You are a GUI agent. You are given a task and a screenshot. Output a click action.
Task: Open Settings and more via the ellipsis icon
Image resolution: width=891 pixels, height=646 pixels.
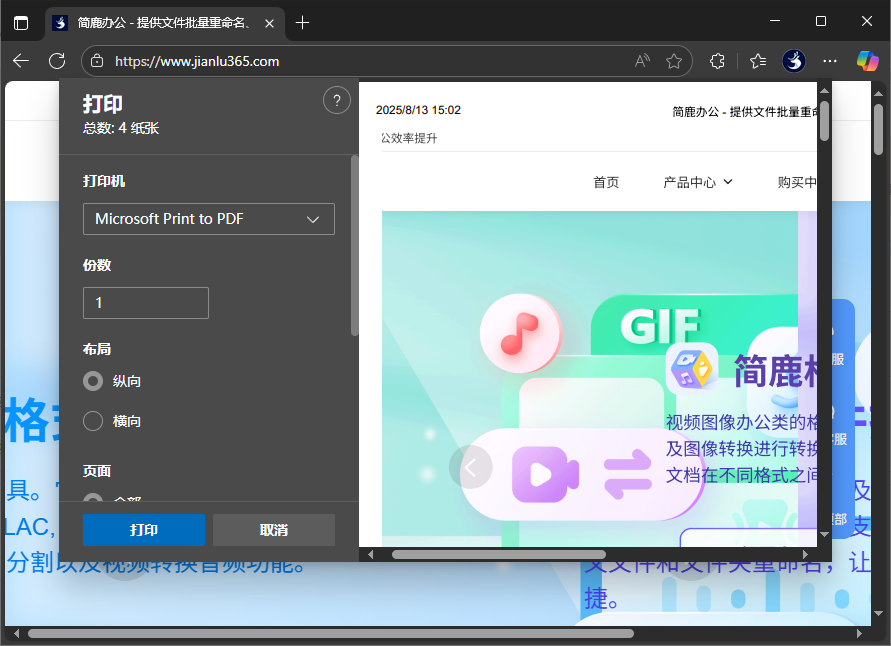pyautogui.click(x=830, y=61)
